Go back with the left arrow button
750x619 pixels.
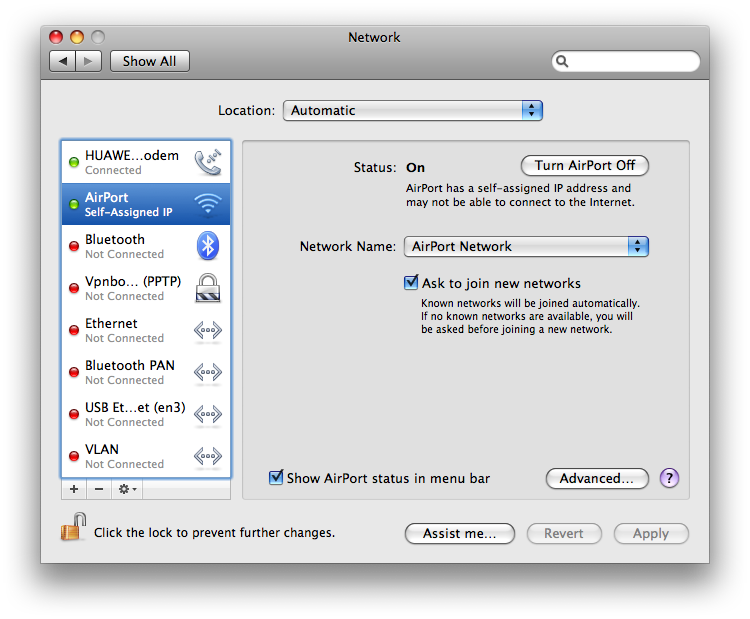(62, 61)
